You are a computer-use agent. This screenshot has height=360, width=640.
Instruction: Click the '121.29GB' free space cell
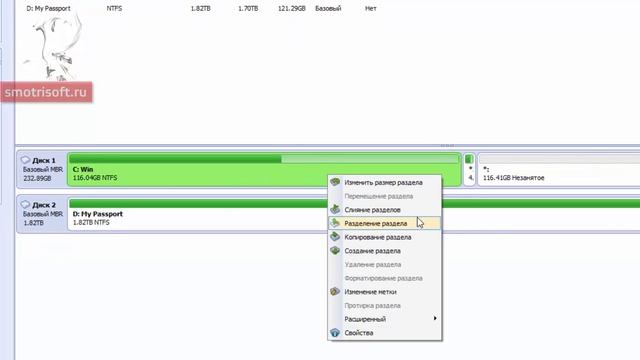point(292,8)
